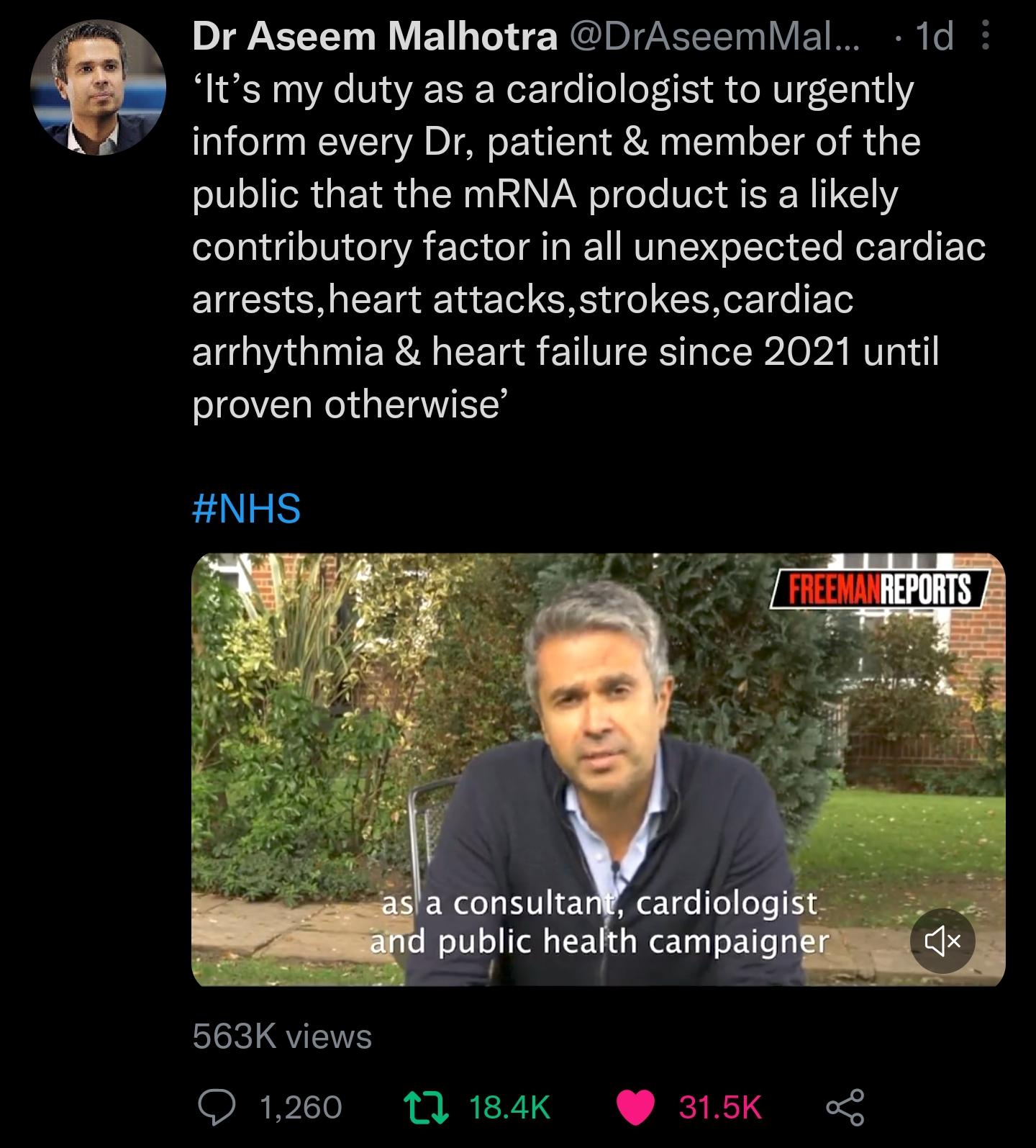Viewport: 1036px width, 1148px height.
Task: Click the closing words "proven otherwise"
Action: (x=345, y=404)
